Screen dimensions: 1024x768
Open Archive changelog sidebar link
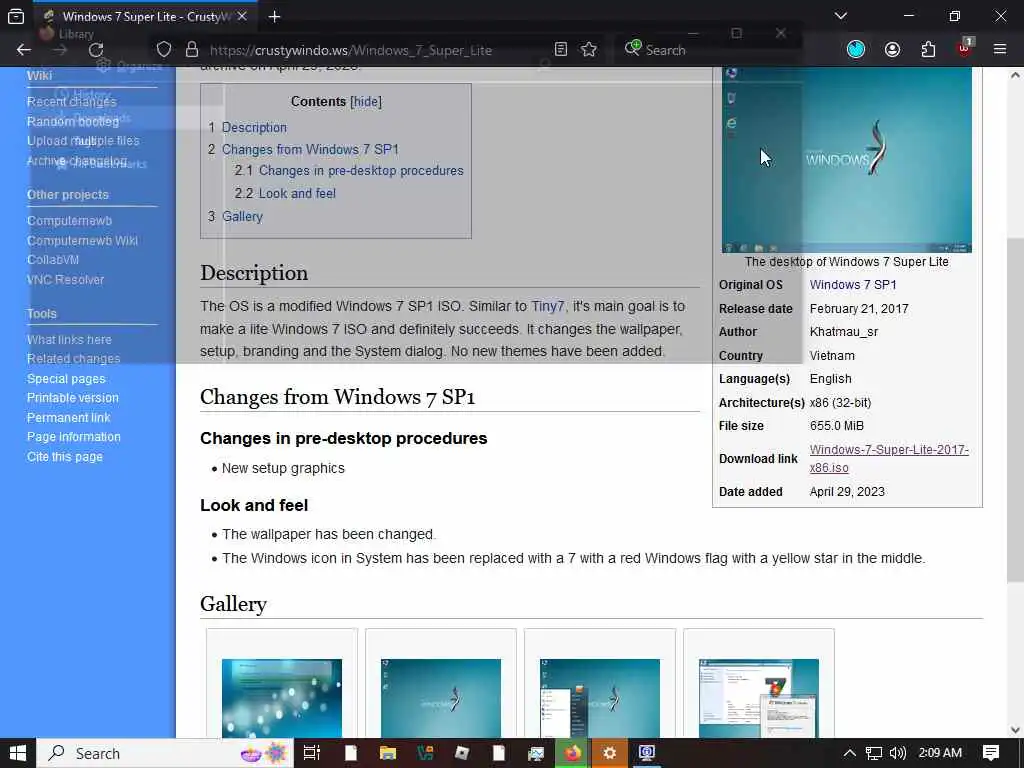tap(77, 161)
